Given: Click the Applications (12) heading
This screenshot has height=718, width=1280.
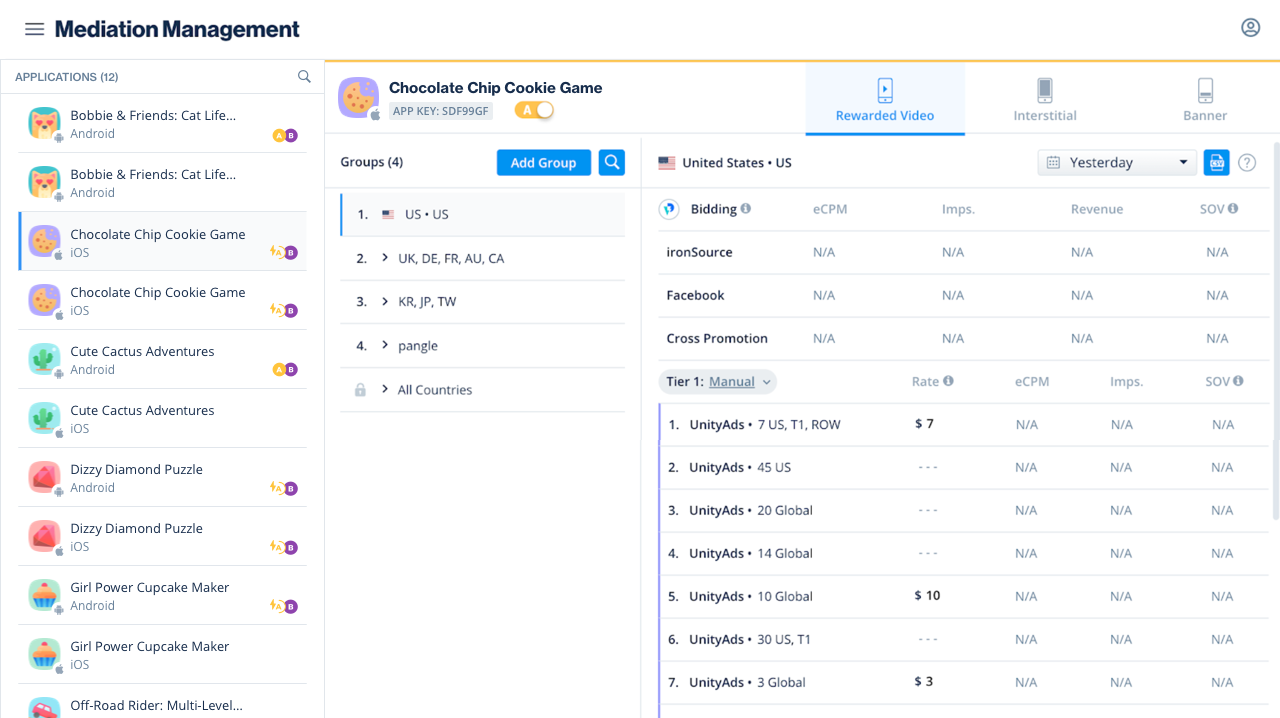Looking at the screenshot, I should point(67,77).
